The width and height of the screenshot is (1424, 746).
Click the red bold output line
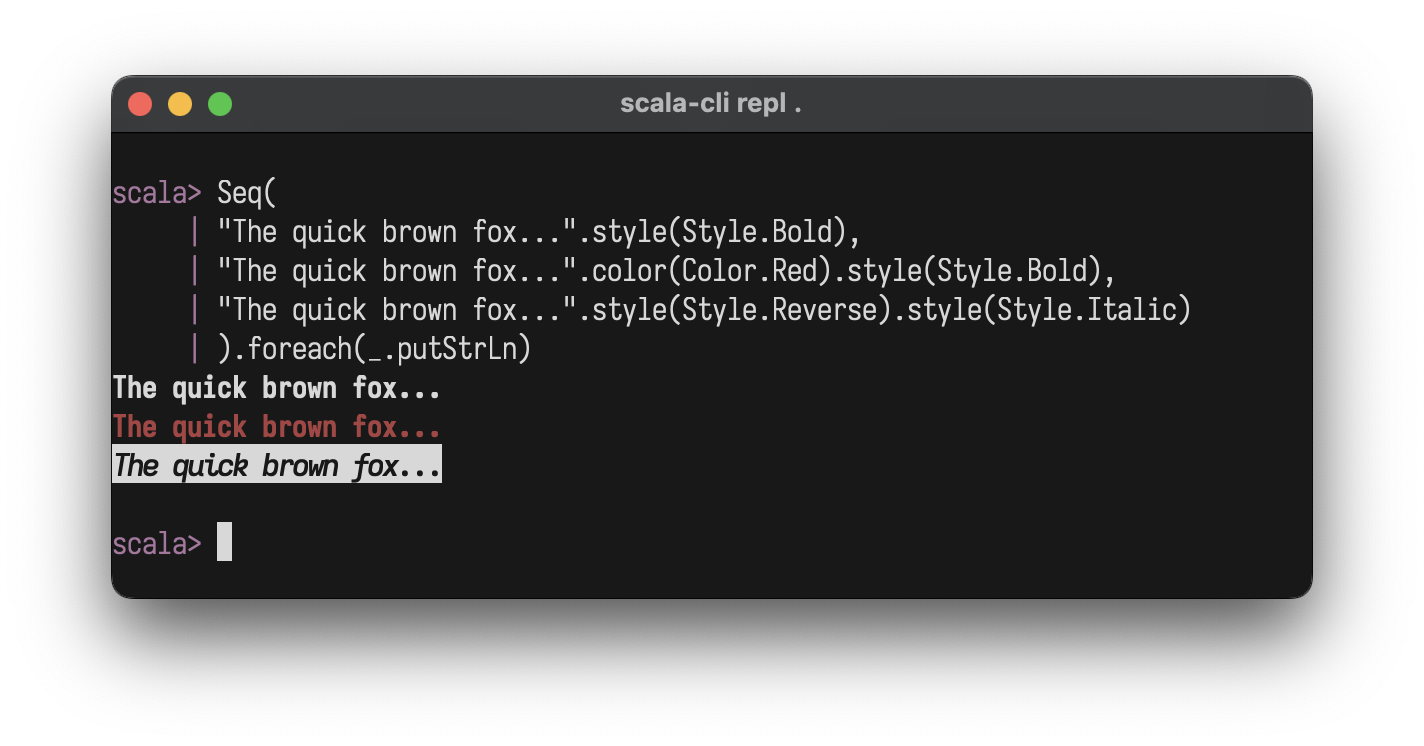point(276,427)
